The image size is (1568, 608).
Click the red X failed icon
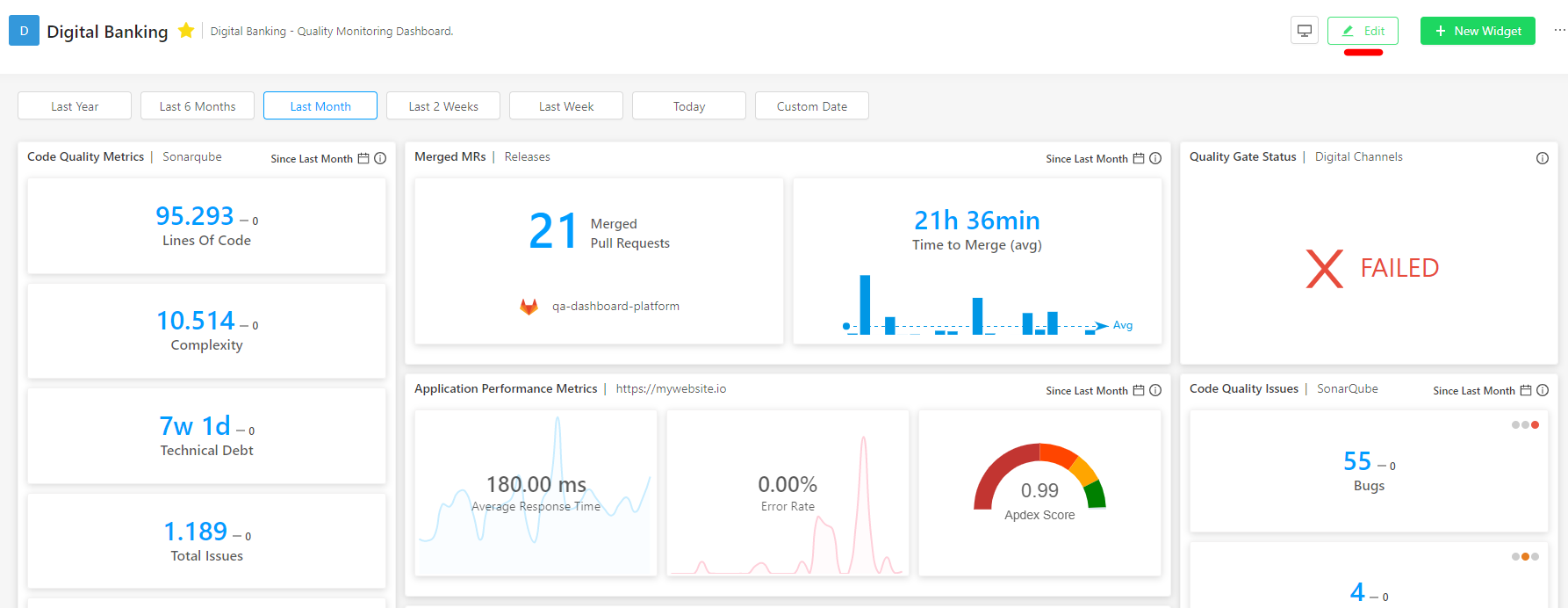click(x=1325, y=269)
